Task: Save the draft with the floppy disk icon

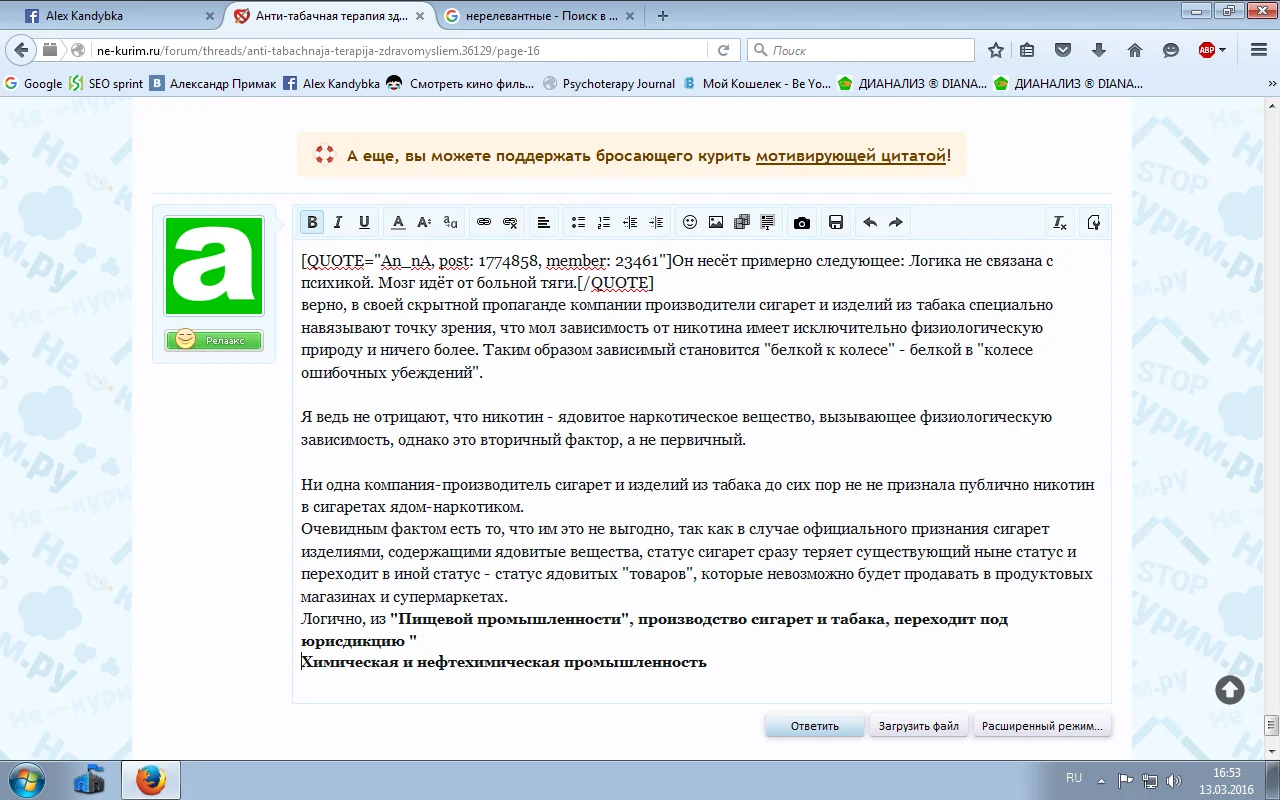Action: click(x=836, y=222)
